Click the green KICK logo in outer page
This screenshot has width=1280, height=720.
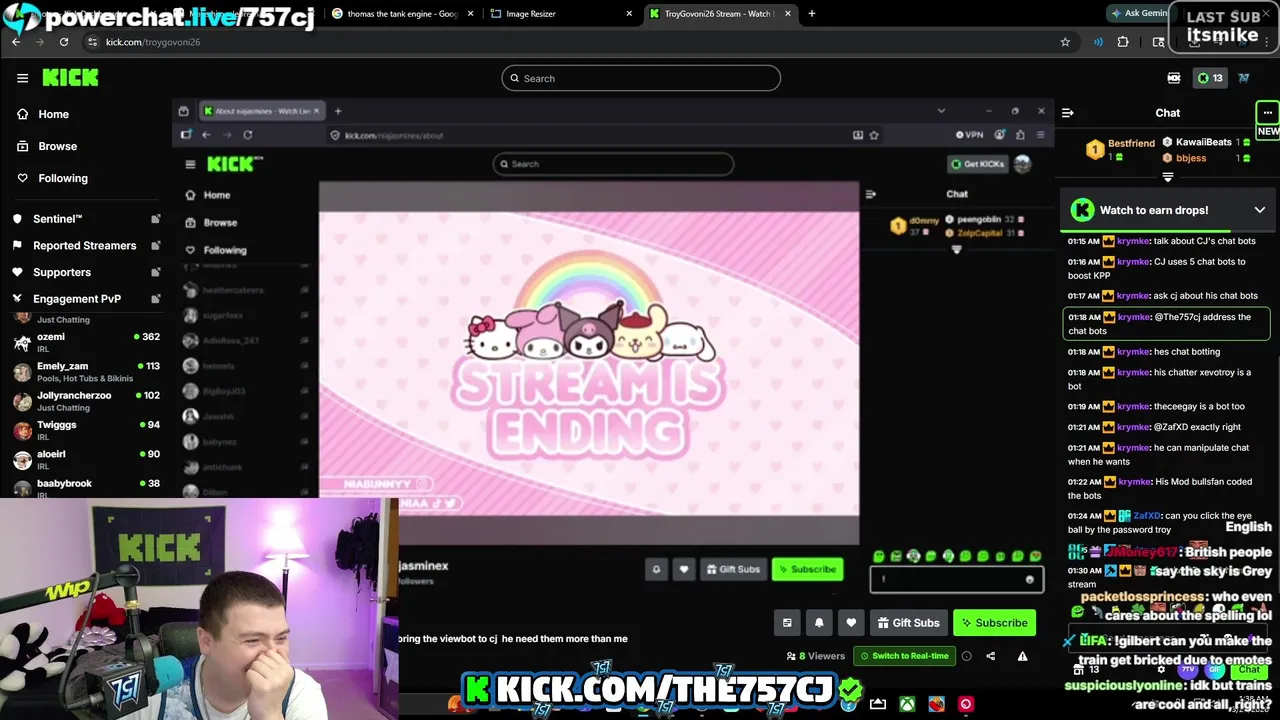coord(70,78)
